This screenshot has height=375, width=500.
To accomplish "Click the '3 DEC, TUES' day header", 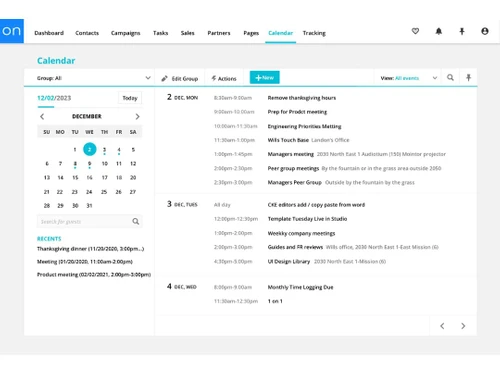I will (x=182, y=204).
